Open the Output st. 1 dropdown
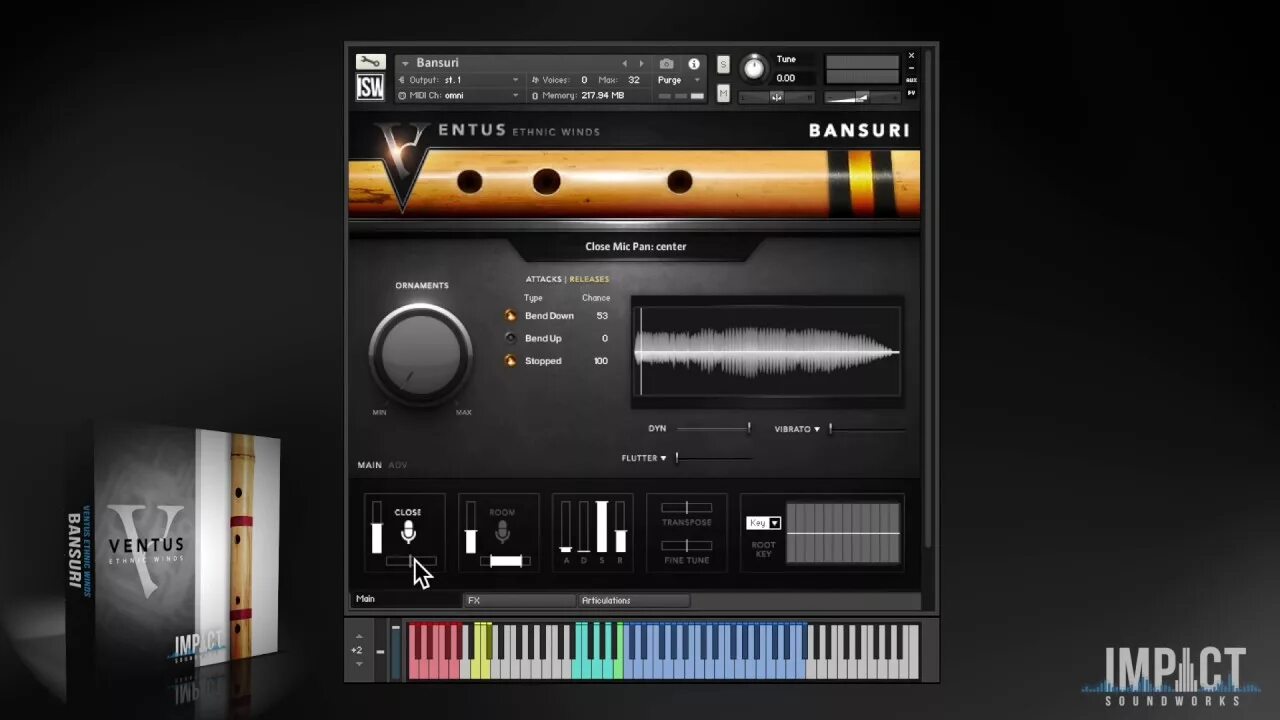1280x720 pixels. pos(460,80)
